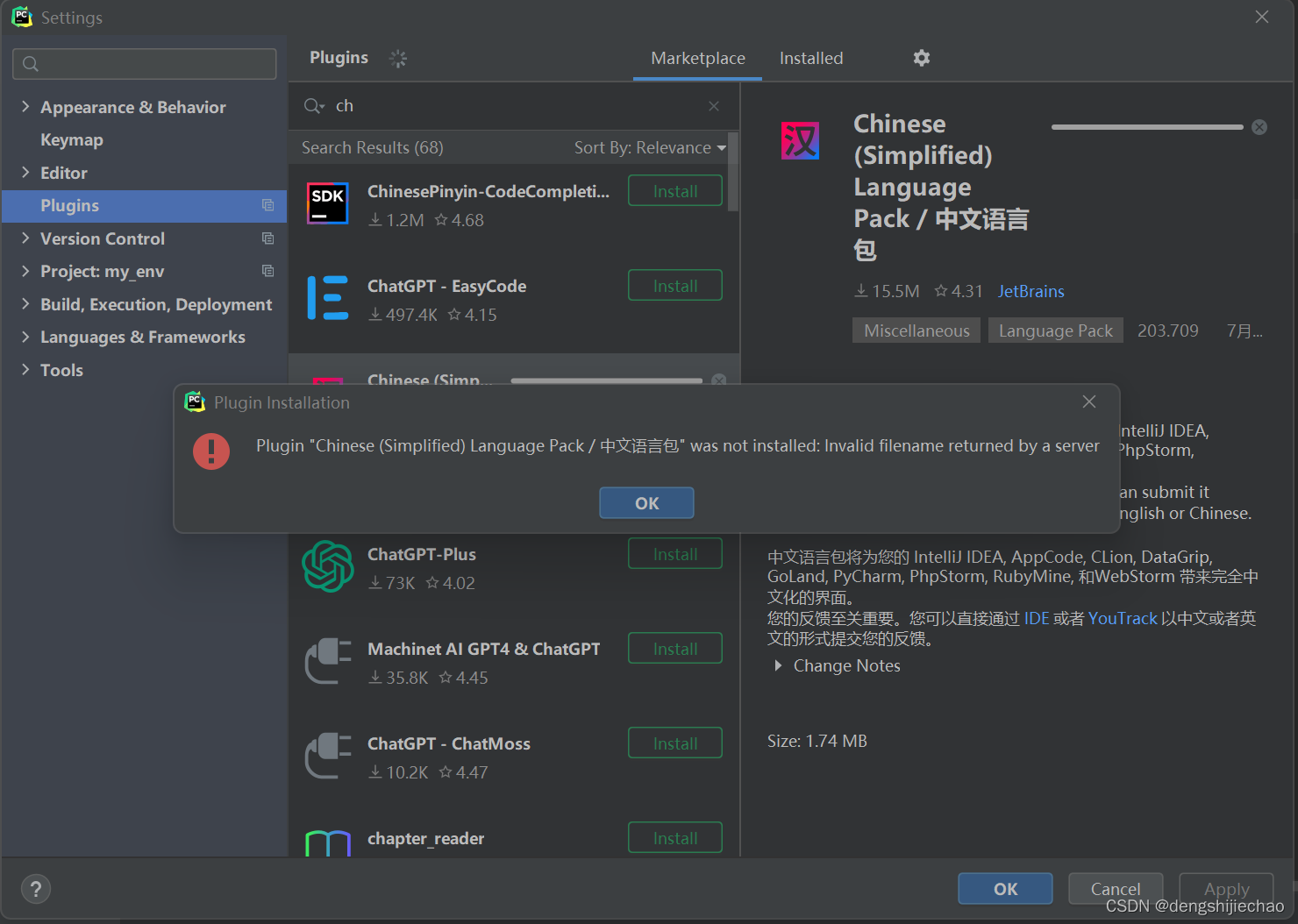Click the settings search field
The height and width of the screenshot is (924, 1298).
(x=145, y=64)
